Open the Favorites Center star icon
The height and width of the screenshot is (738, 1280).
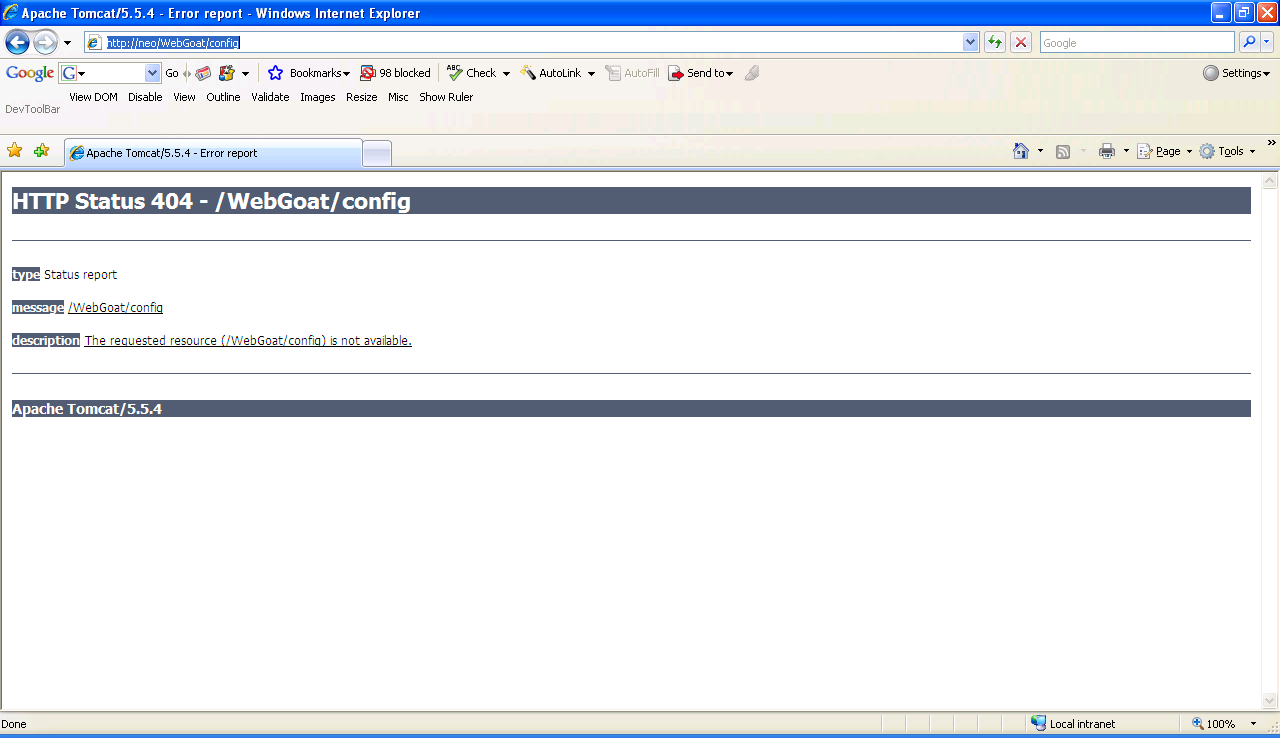click(x=15, y=151)
